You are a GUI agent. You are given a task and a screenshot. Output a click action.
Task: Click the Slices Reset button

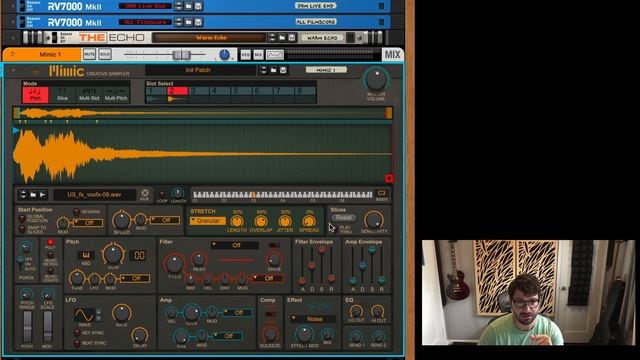click(x=343, y=218)
